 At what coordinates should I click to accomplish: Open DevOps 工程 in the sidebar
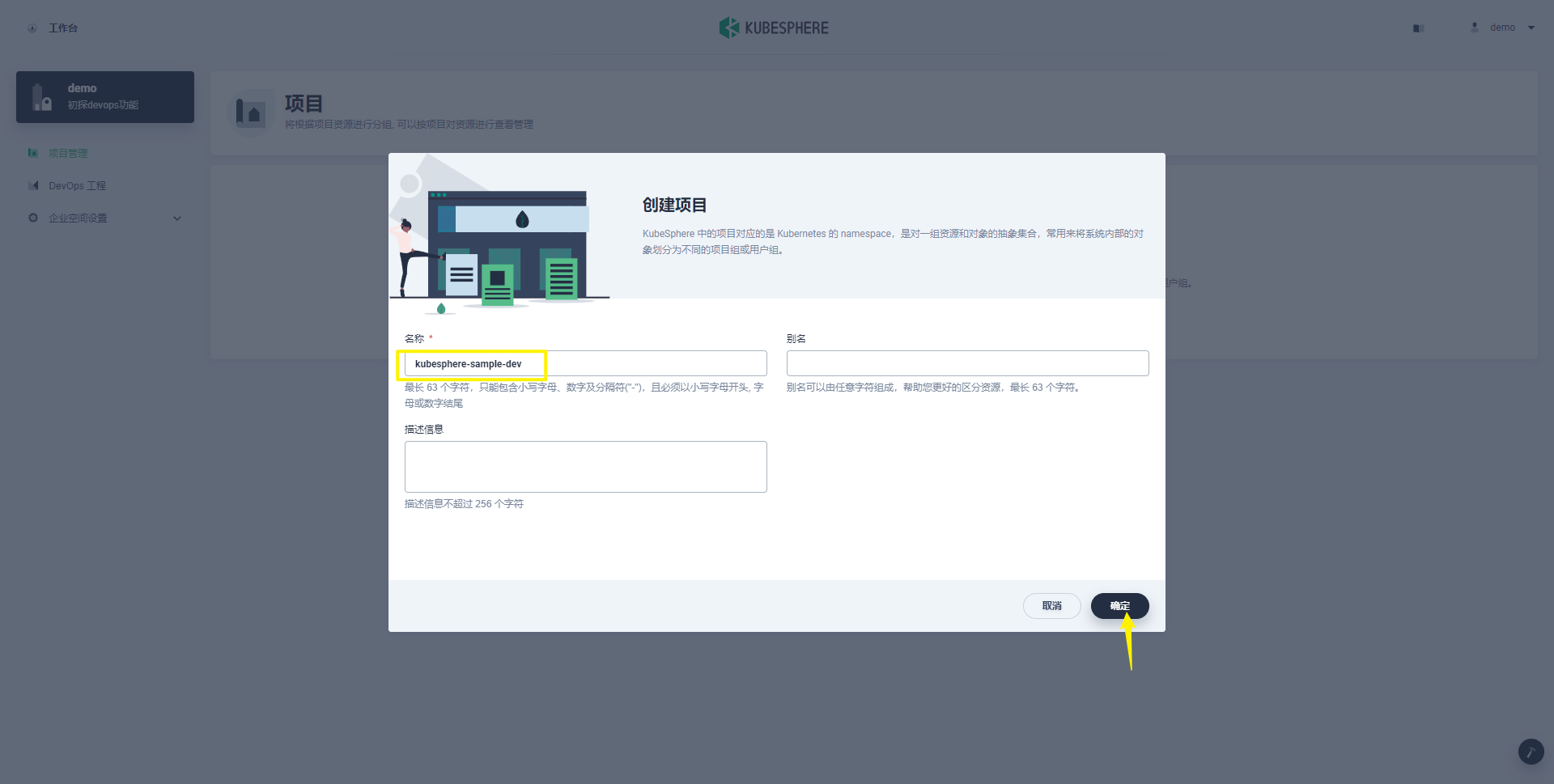tap(77, 185)
